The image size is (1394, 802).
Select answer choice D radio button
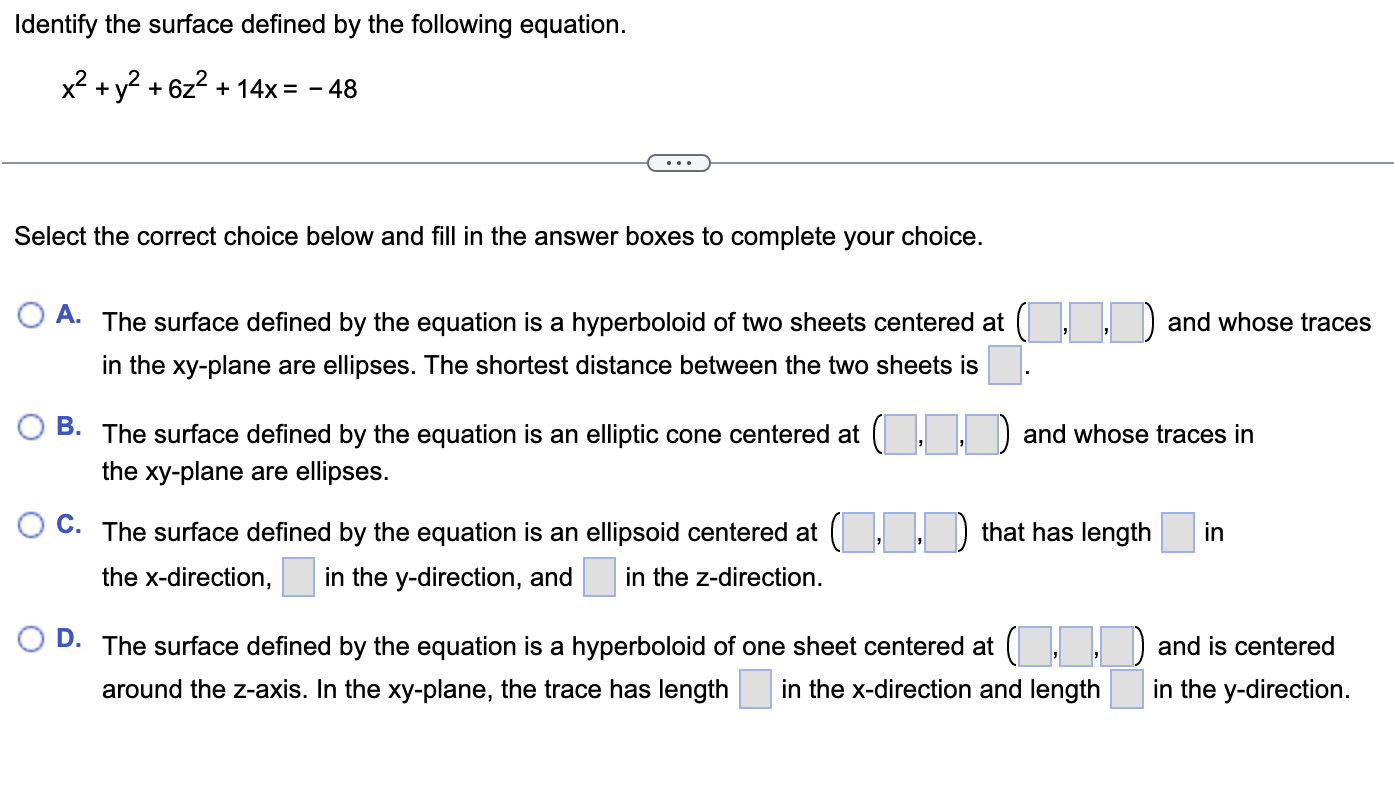coord(31,639)
